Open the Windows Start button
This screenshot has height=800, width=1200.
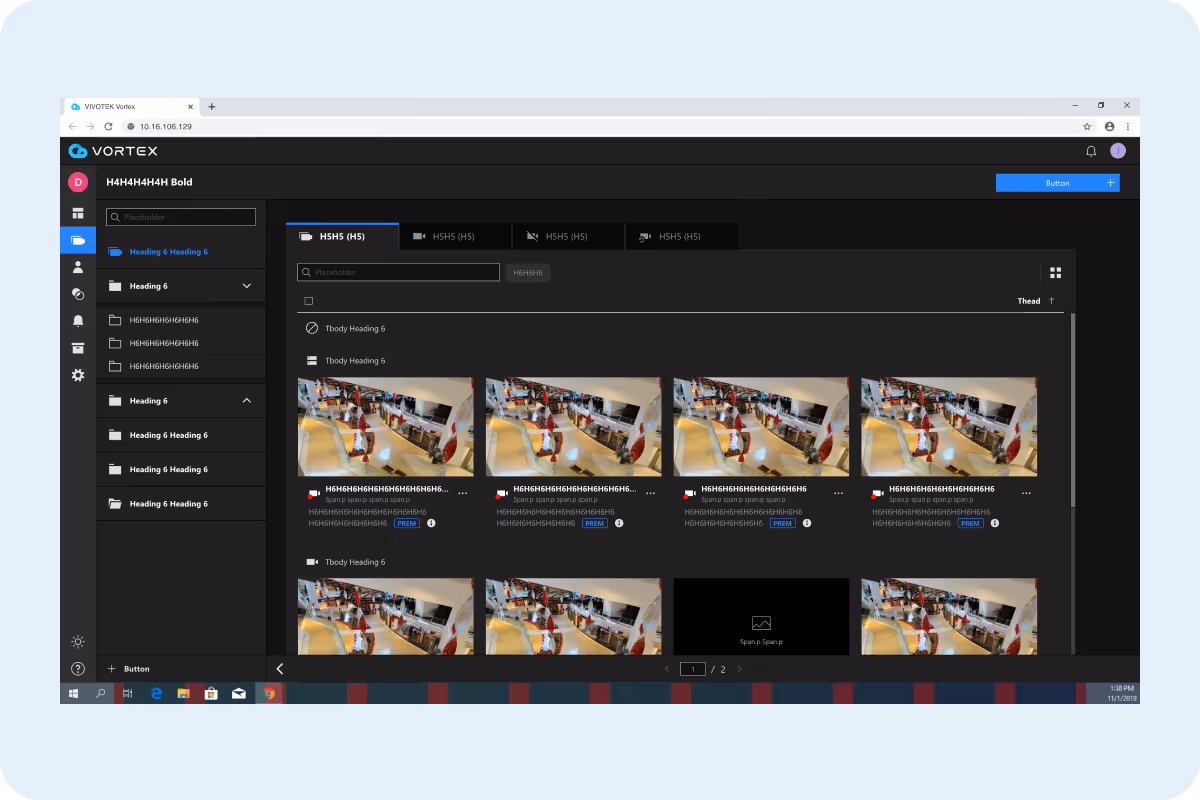click(x=73, y=693)
